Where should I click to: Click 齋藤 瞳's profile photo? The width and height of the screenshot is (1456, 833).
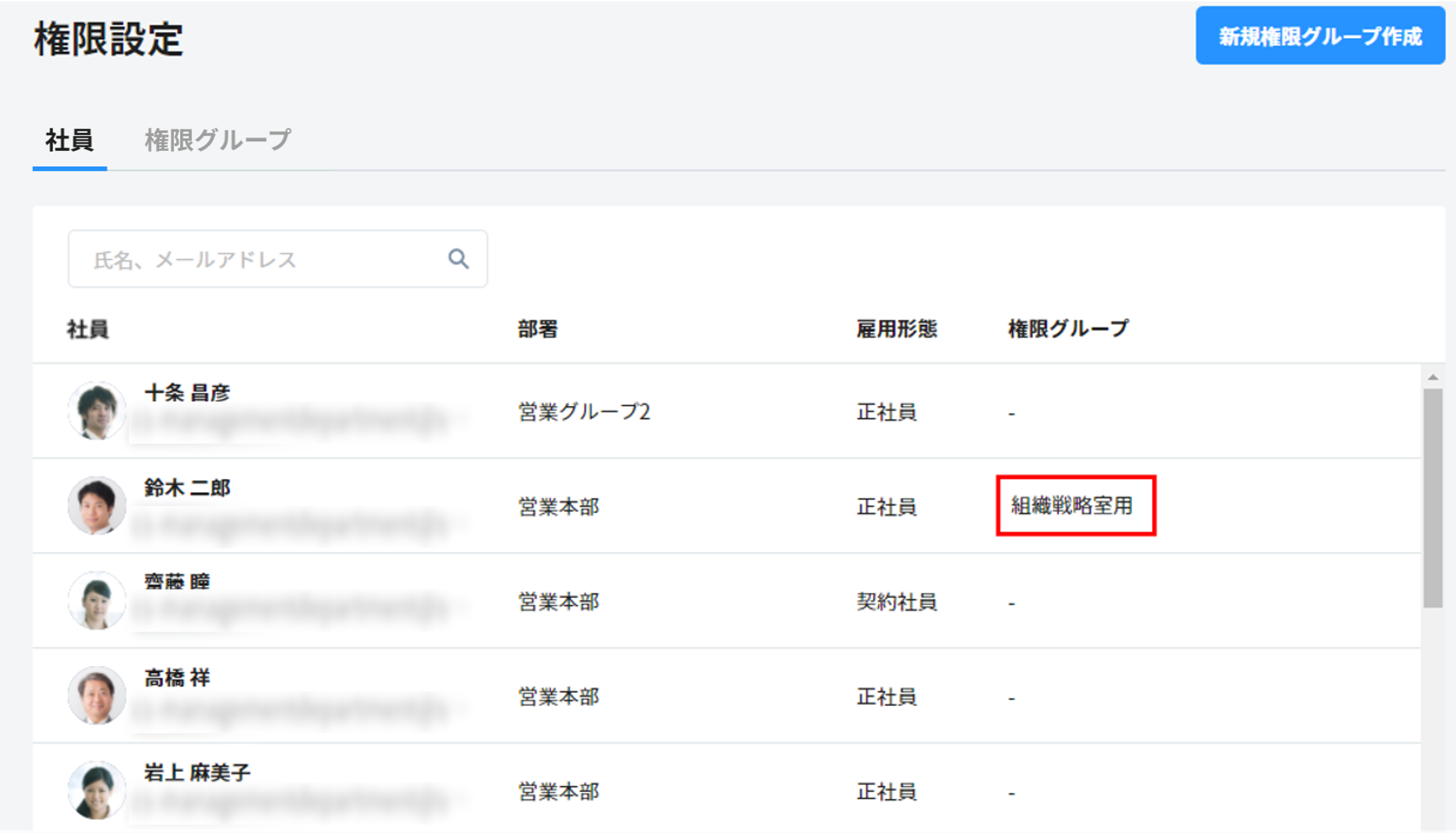point(97,601)
